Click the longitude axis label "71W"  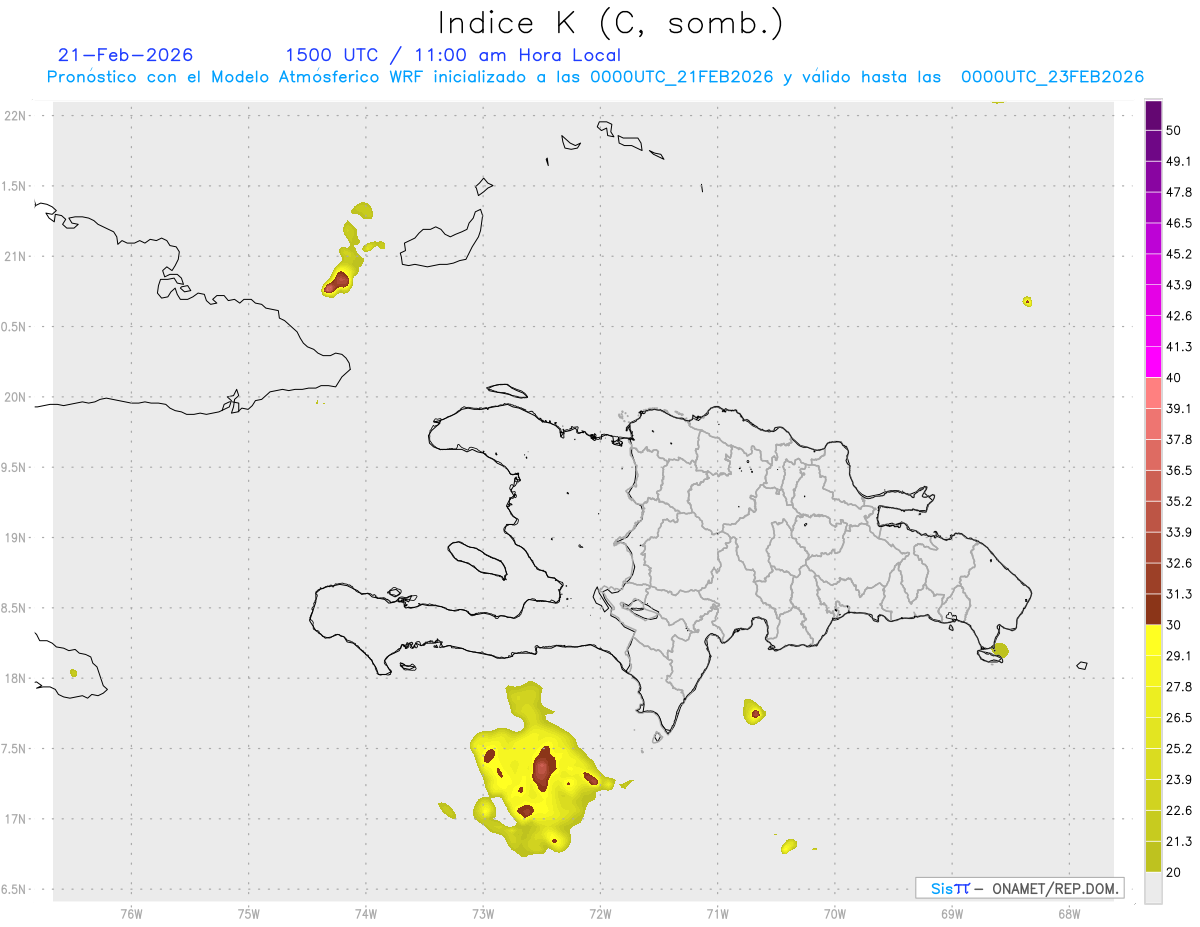coord(717,913)
